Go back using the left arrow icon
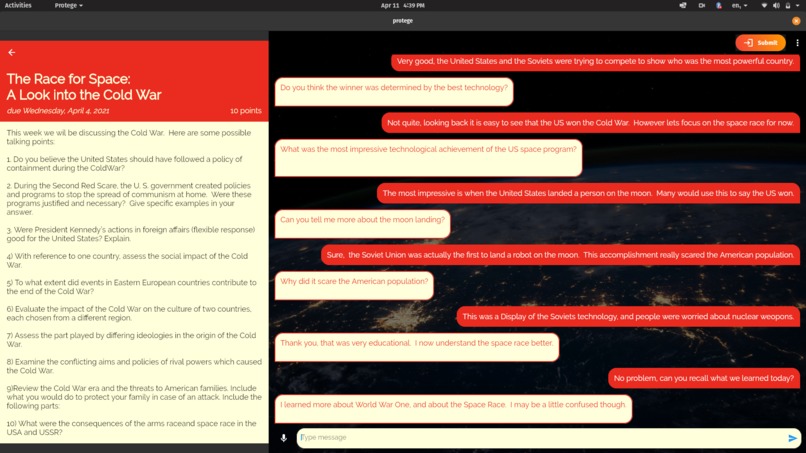The image size is (806, 453). (x=11, y=52)
